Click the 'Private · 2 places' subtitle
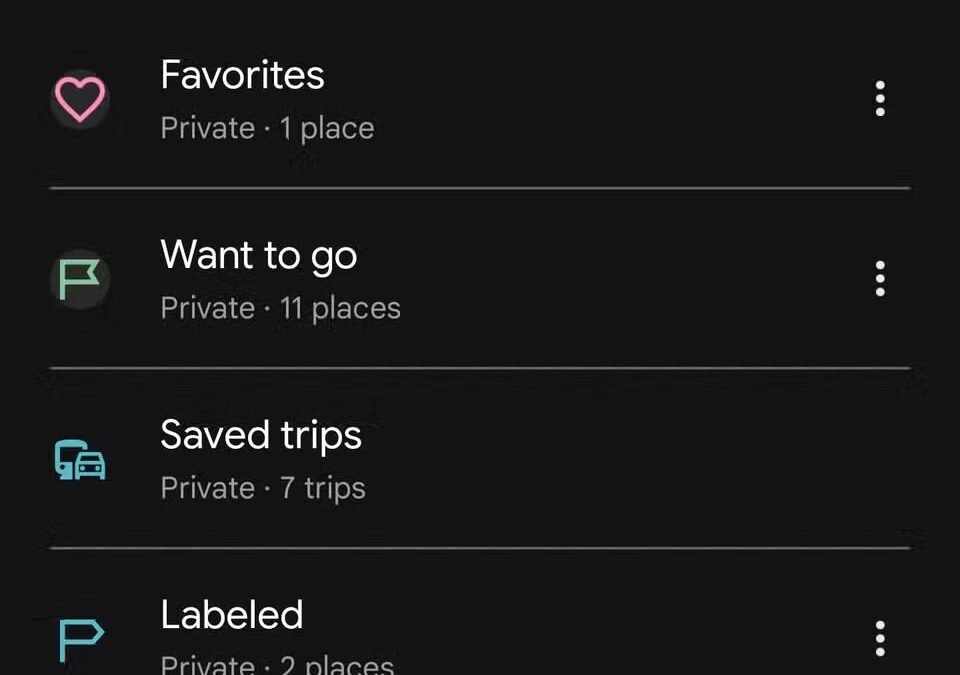This screenshot has width=960, height=675. click(x=277, y=664)
